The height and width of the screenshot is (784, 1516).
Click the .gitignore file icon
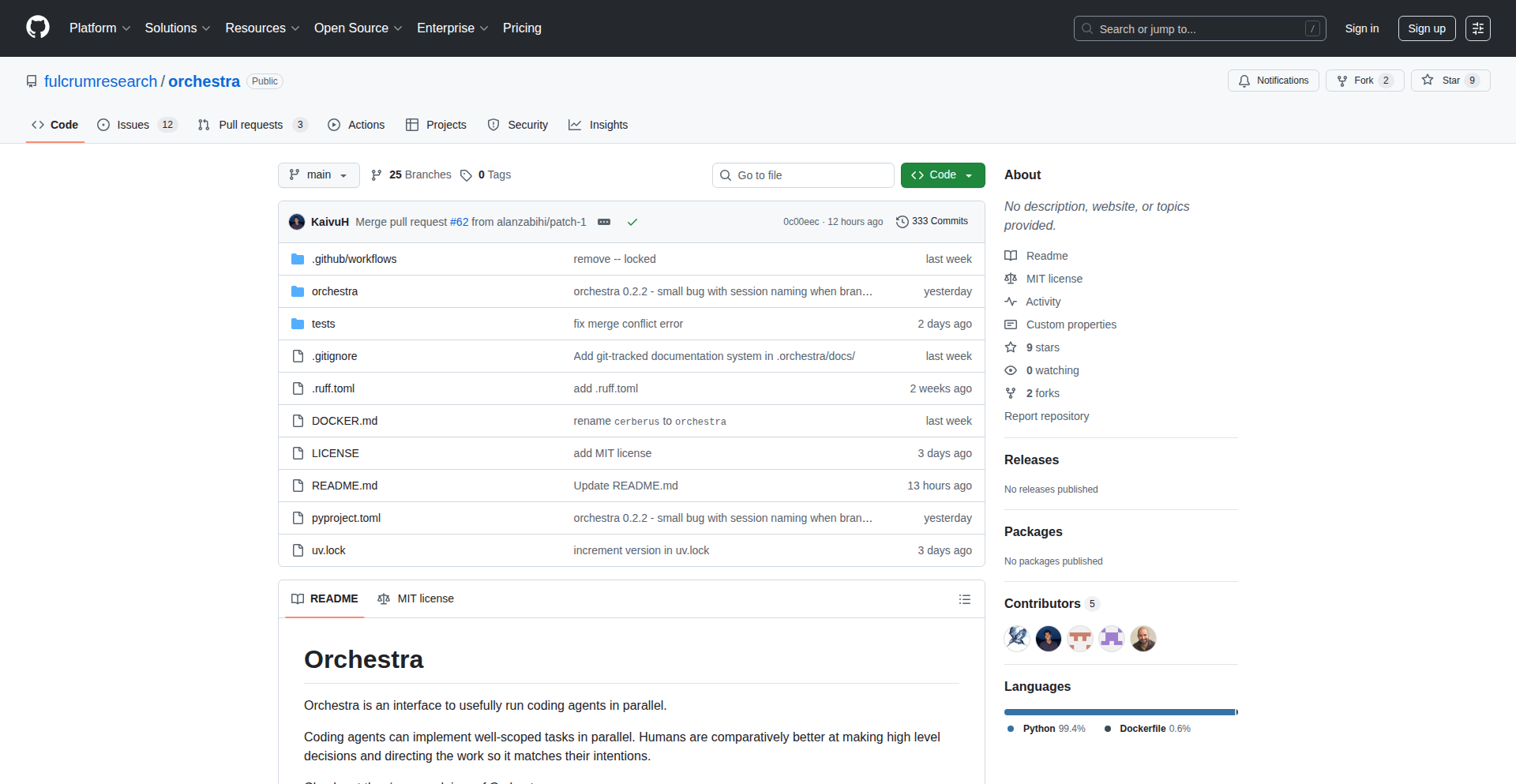298,356
